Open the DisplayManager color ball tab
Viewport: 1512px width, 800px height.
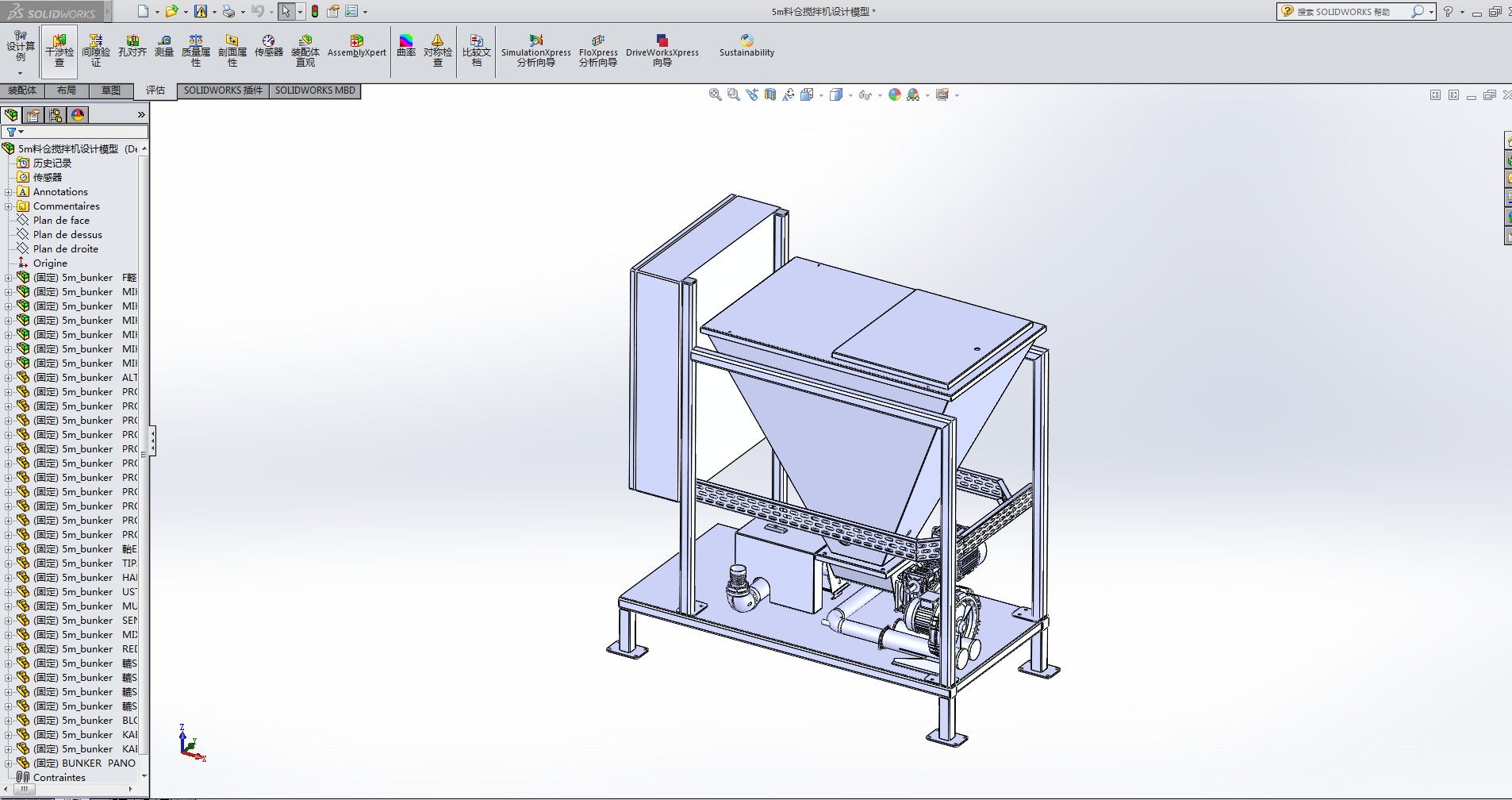78,115
